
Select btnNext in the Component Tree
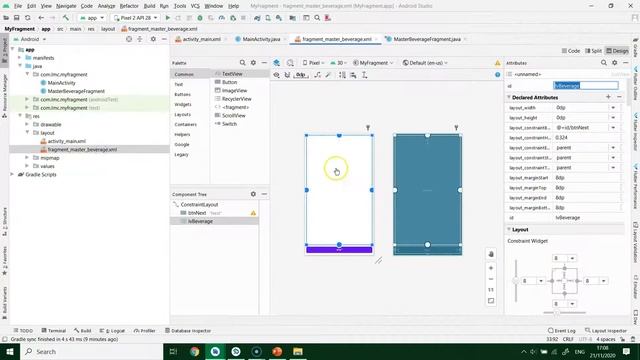pos(197,213)
